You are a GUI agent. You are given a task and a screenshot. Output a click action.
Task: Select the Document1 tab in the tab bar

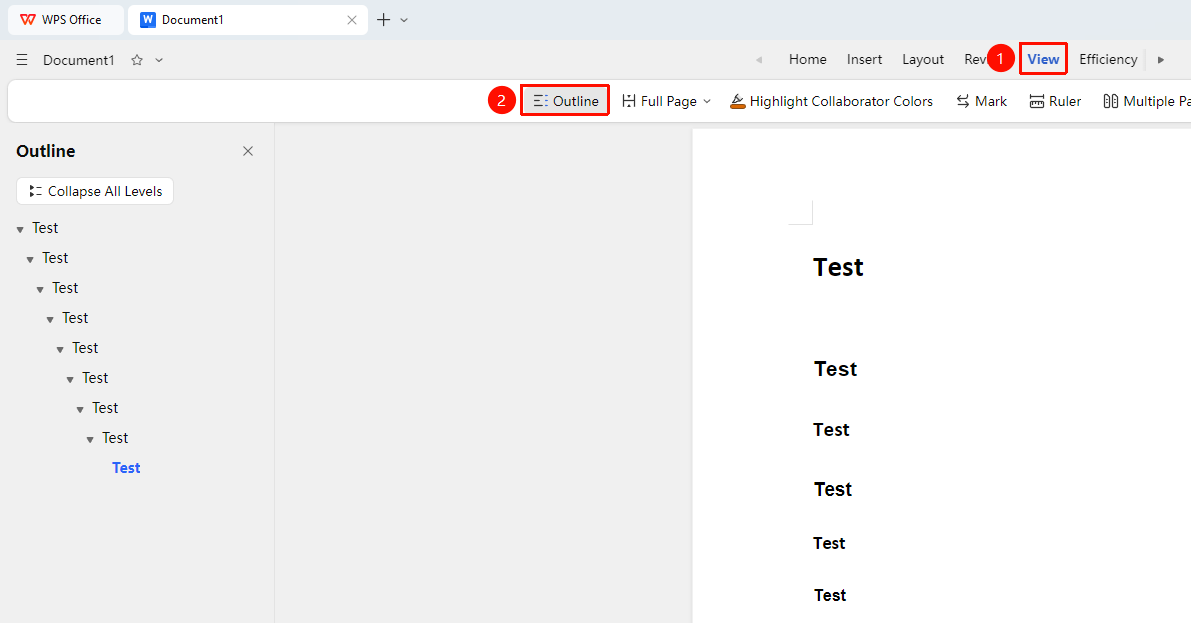coord(248,20)
